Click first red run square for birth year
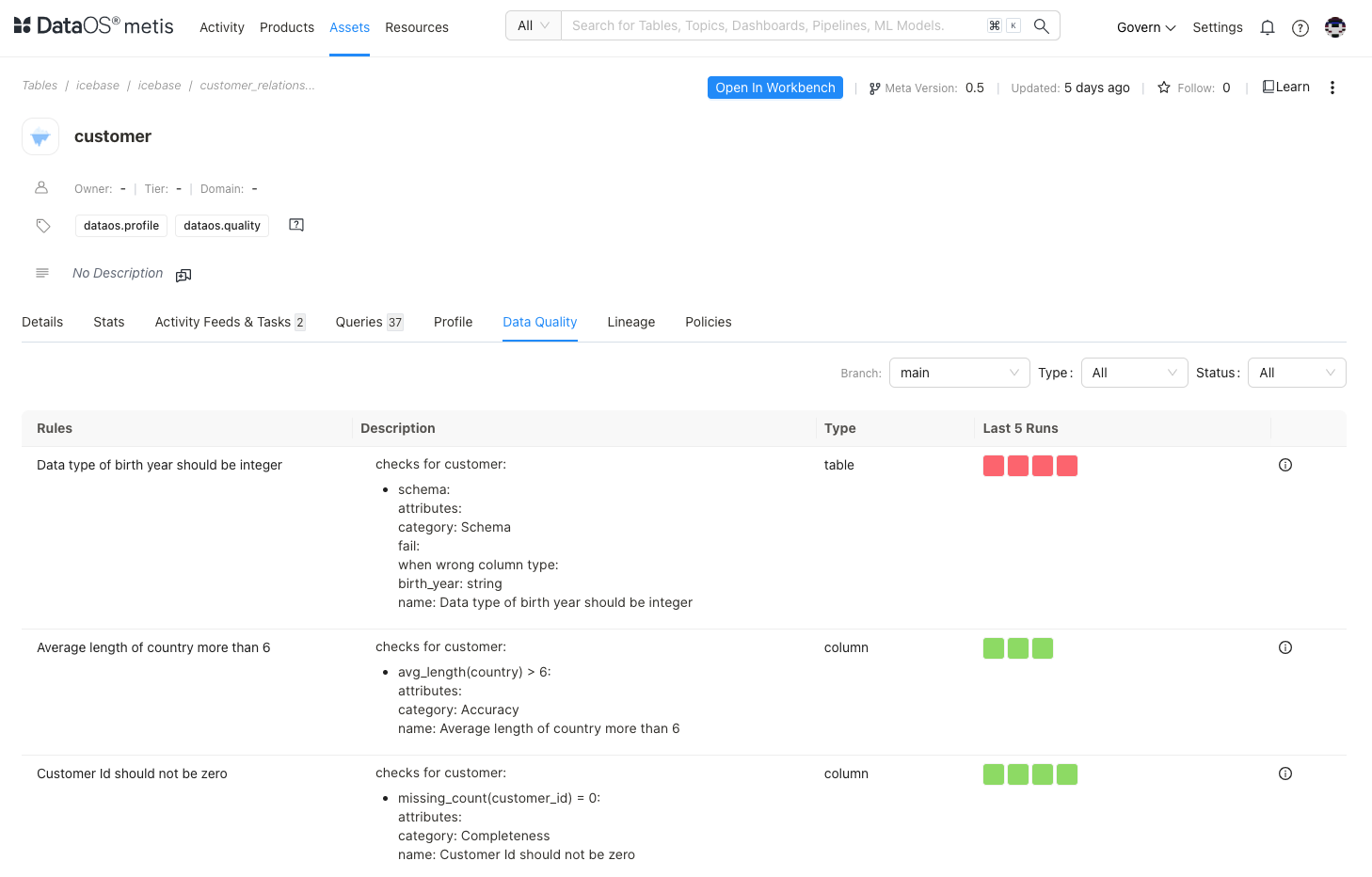The height and width of the screenshot is (877, 1372). [994, 466]
